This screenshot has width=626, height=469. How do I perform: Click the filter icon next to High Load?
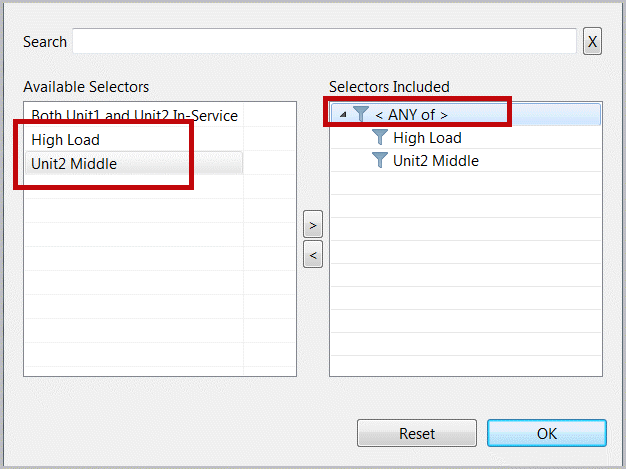coord(380,137)
